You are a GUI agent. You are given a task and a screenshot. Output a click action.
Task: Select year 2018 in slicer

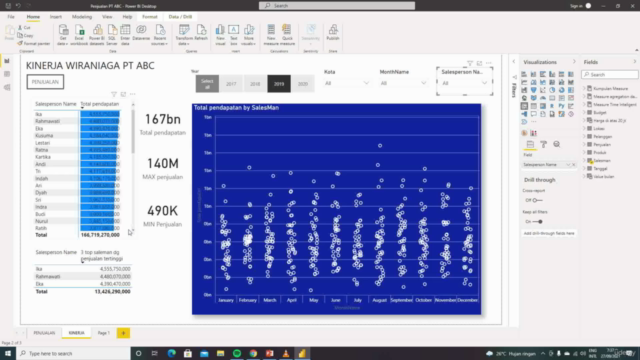255,84
